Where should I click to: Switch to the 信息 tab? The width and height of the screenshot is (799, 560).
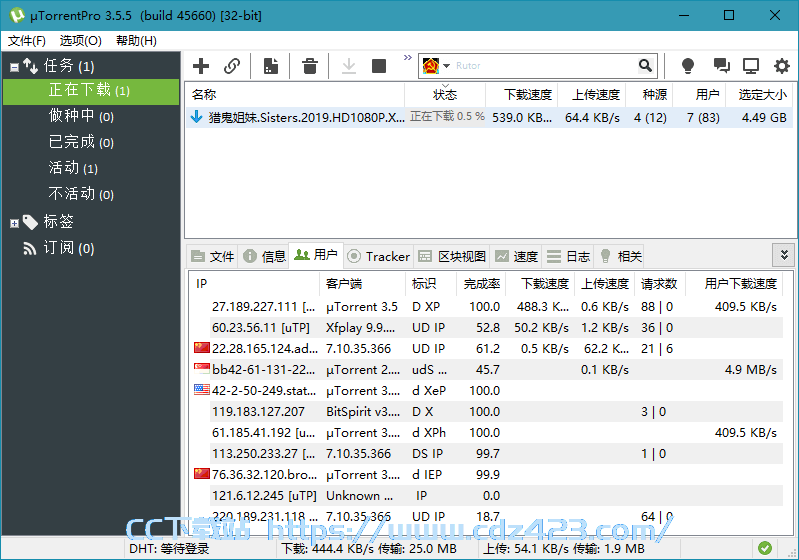tap(264, 256)
